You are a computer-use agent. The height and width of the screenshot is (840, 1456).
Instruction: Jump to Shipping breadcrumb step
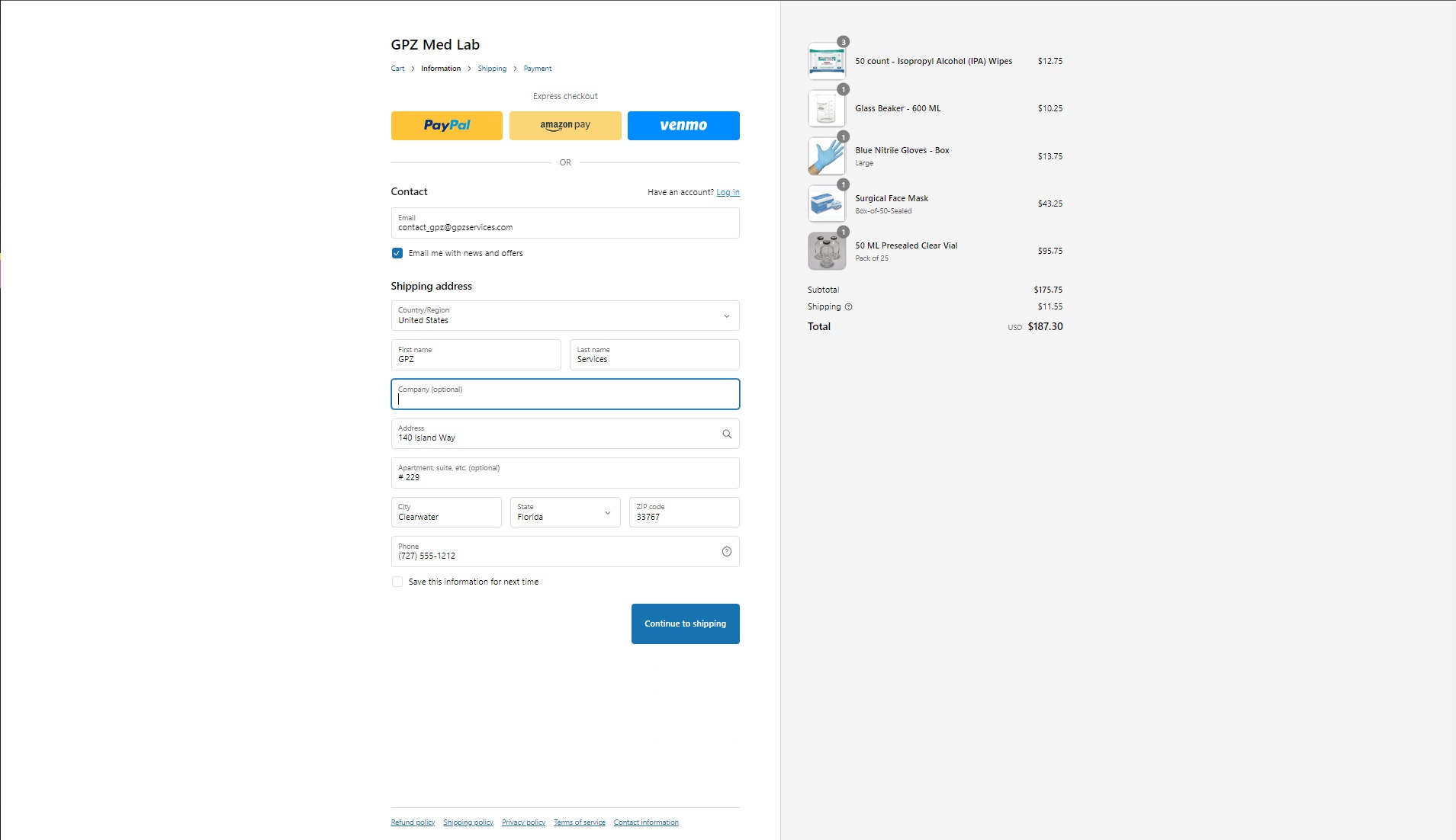[x=492, y=69]
